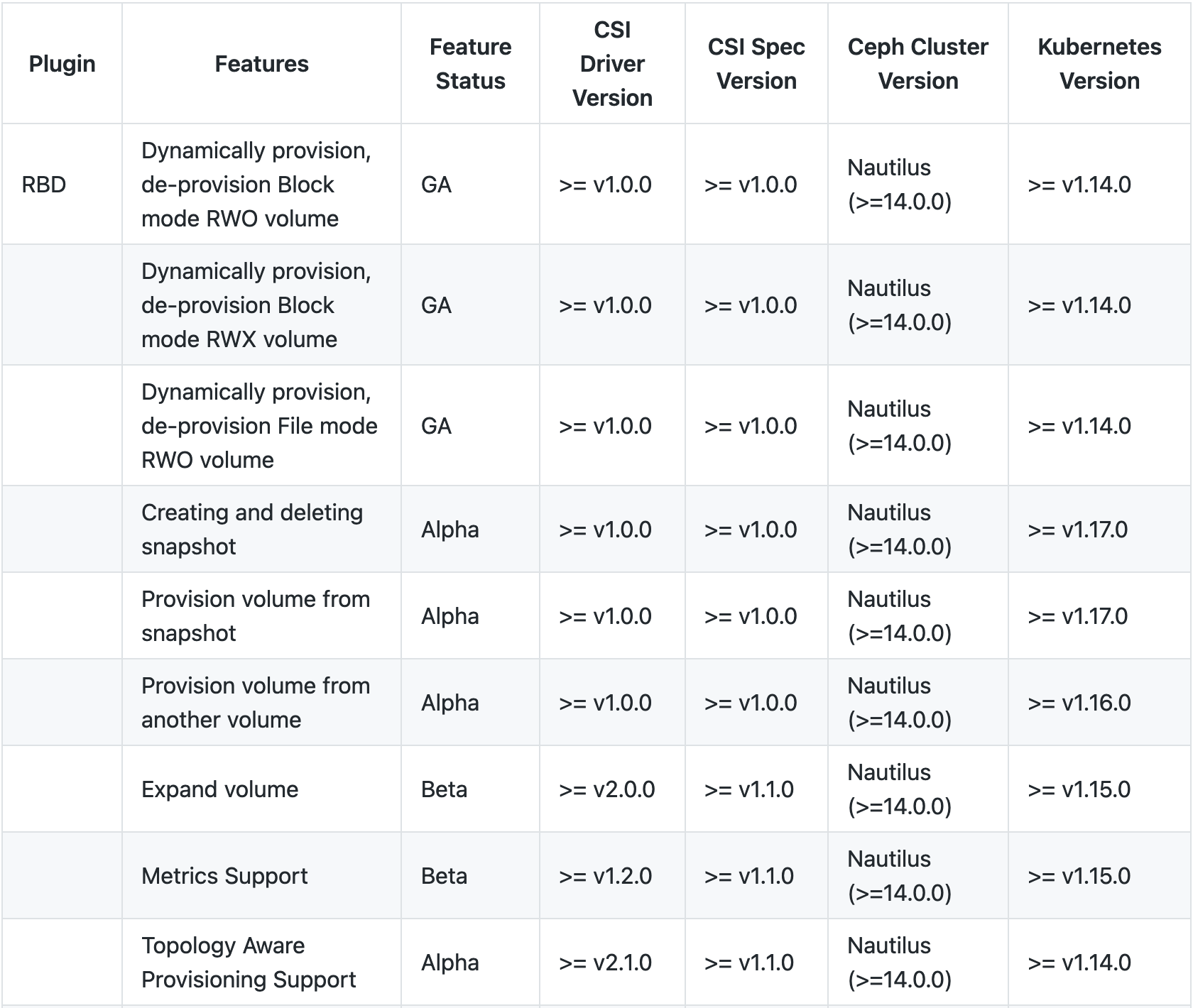Select the File mode RWO volume feature
1193x1008 pixels.
(261, 426)
